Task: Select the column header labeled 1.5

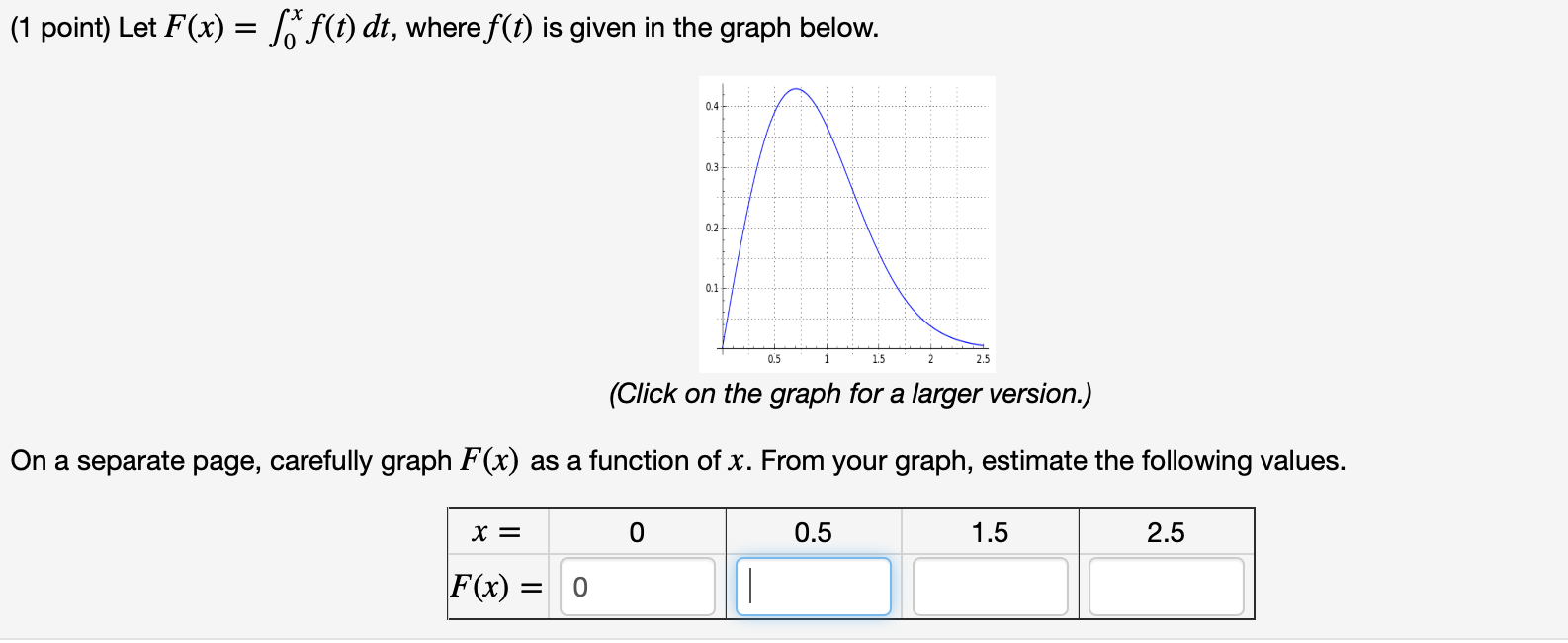Action: click(990, 533)
